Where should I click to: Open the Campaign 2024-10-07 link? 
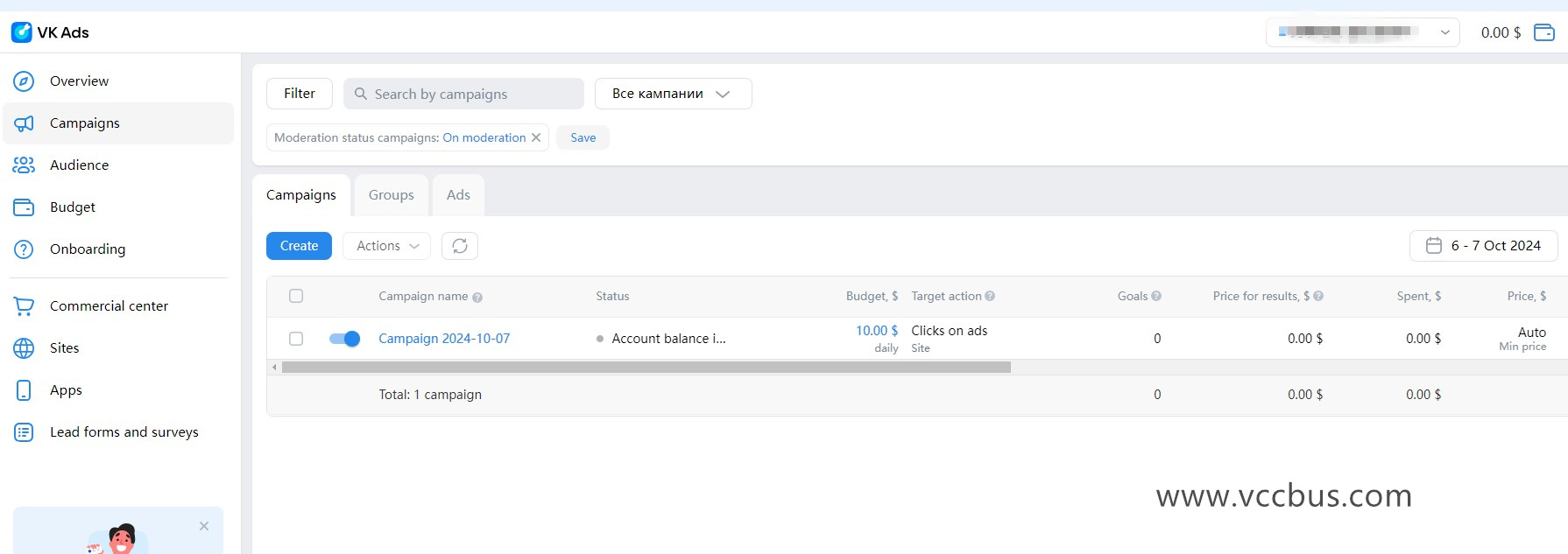point(444,339)
